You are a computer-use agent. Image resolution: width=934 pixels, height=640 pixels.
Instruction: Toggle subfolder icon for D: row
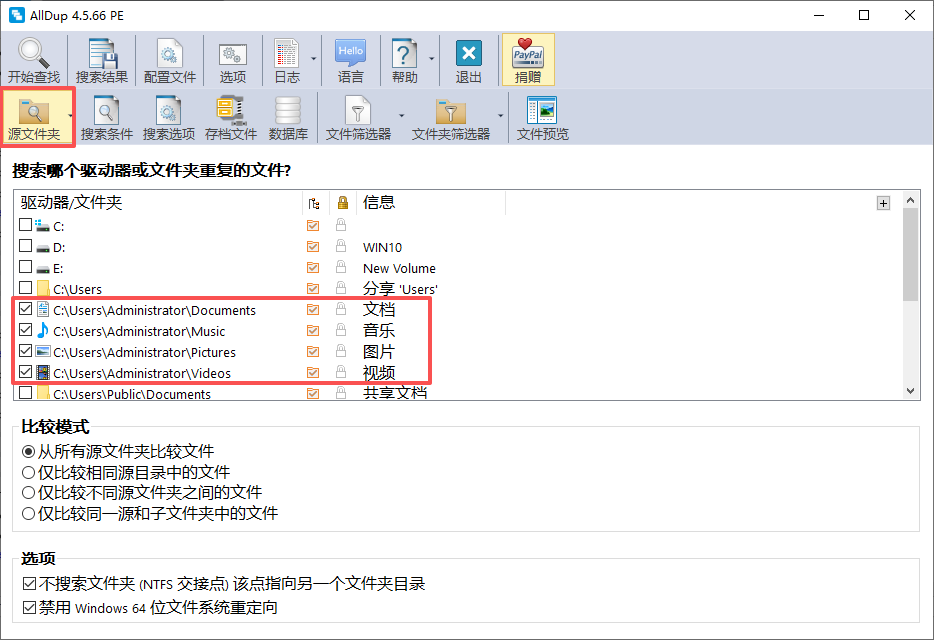point(313,246)
